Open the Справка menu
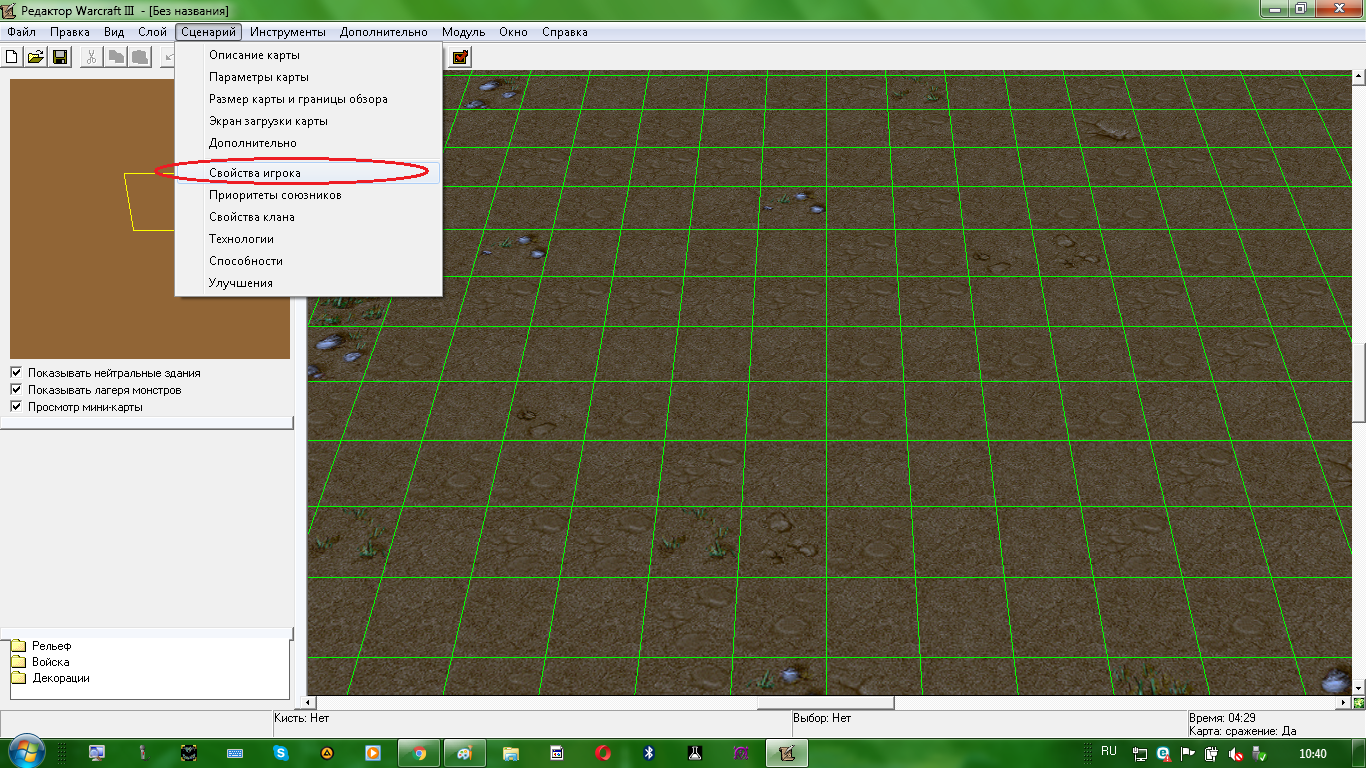The width and height of the screenshot is (1366, 768). pos(565,32)
